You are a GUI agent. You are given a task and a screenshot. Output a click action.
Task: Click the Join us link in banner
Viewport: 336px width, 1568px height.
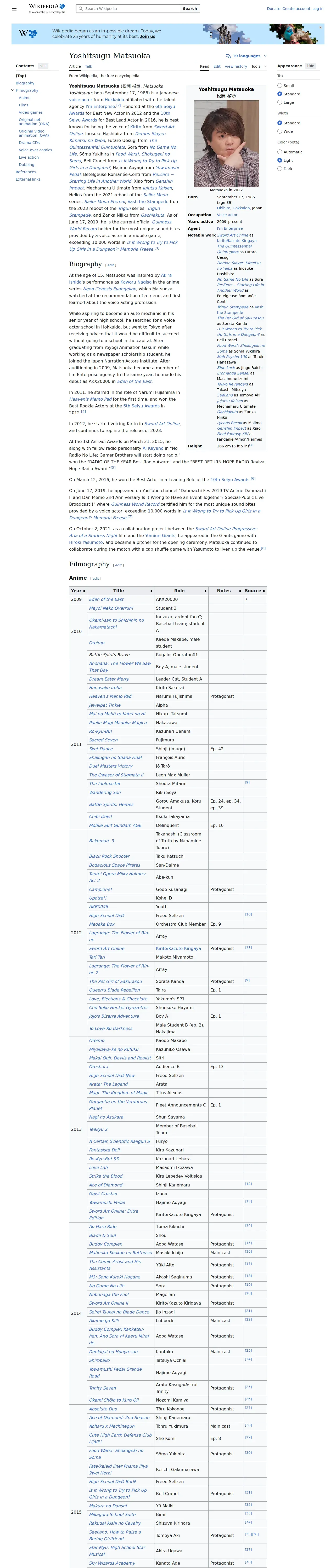[147, 37]
